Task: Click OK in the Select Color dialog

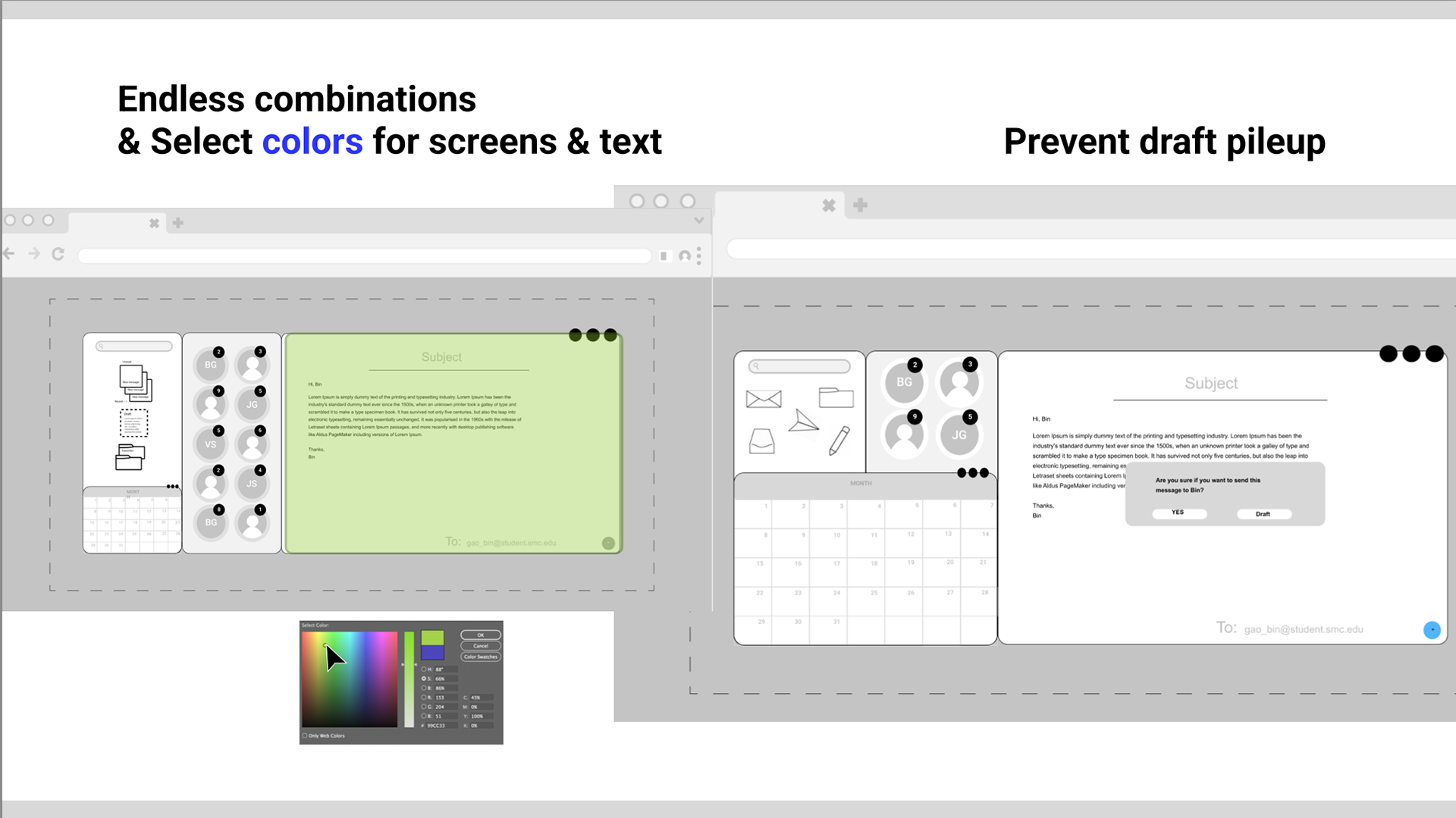Action: (481, 635)
